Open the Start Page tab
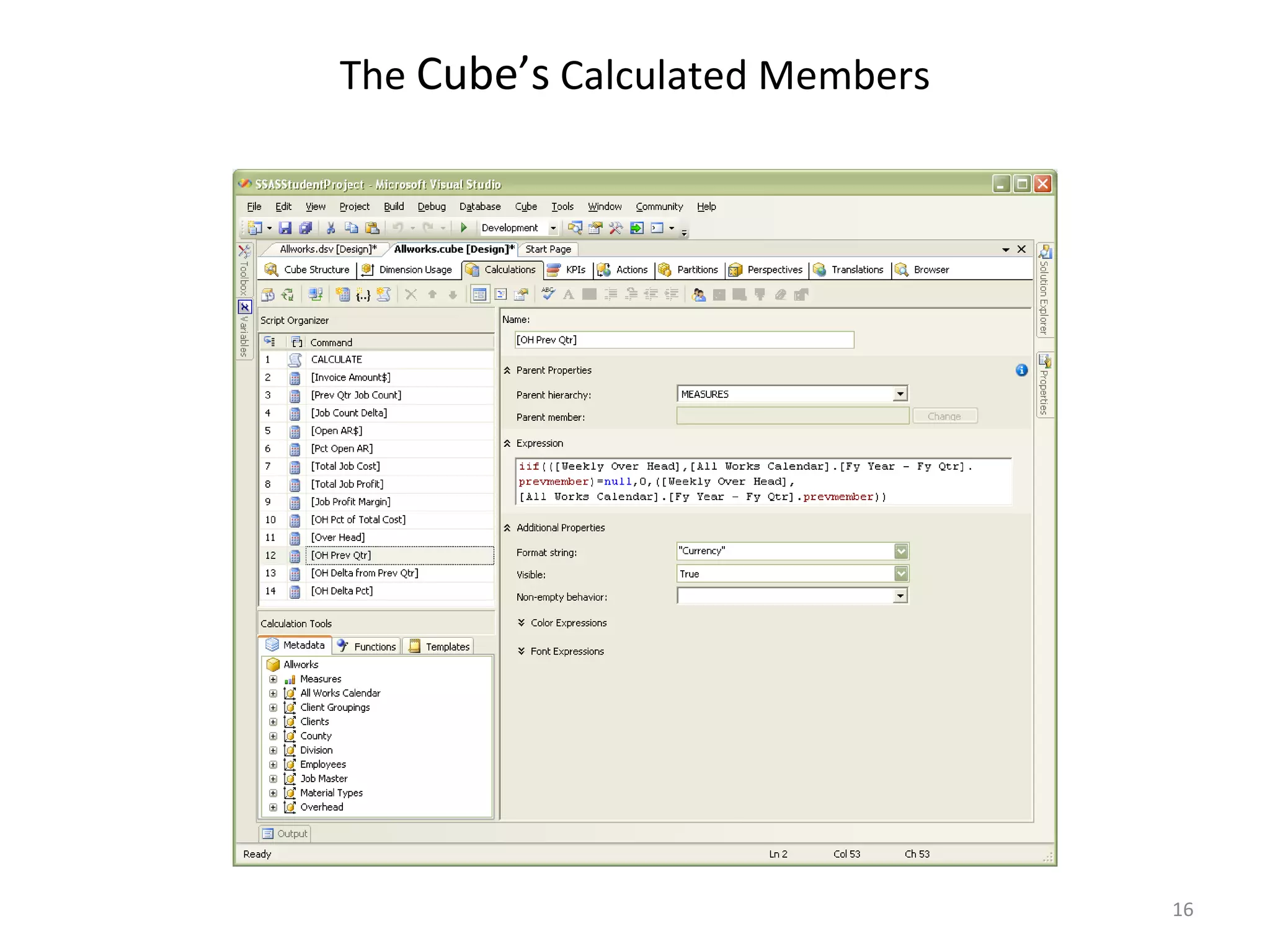Screen dimensions: 1270x952 (x=548, y=249)
